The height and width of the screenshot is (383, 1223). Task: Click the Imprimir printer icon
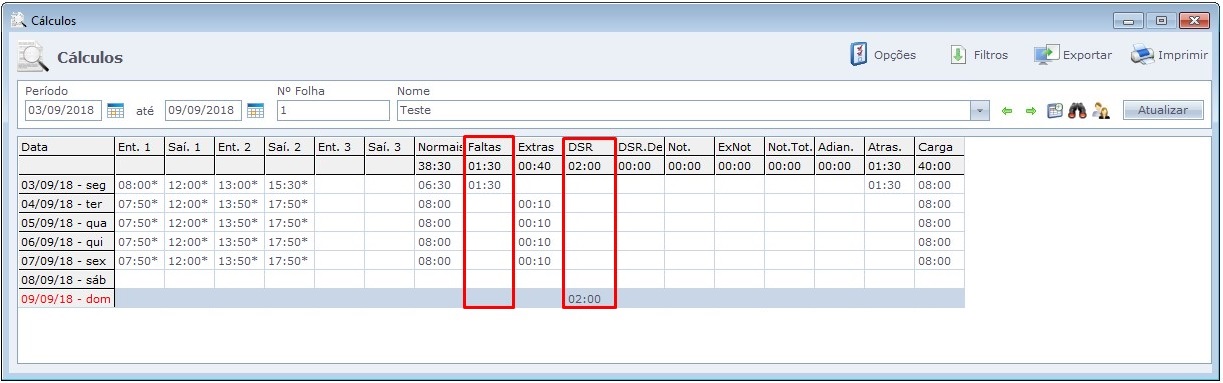point(1142,55)
